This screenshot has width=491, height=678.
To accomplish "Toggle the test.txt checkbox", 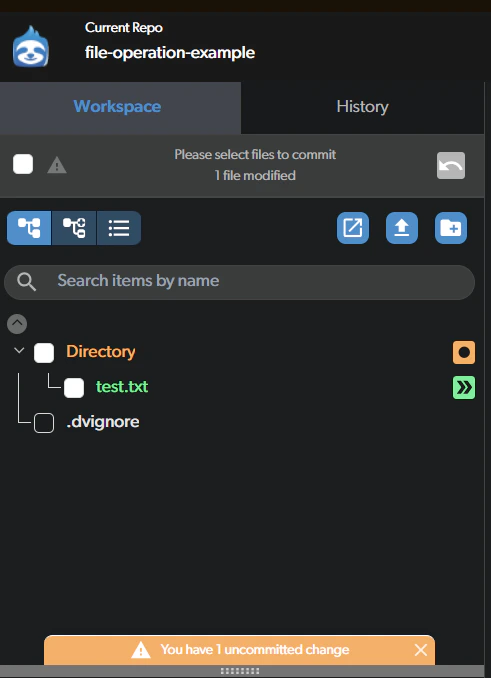I will click(x=74, y=388).
